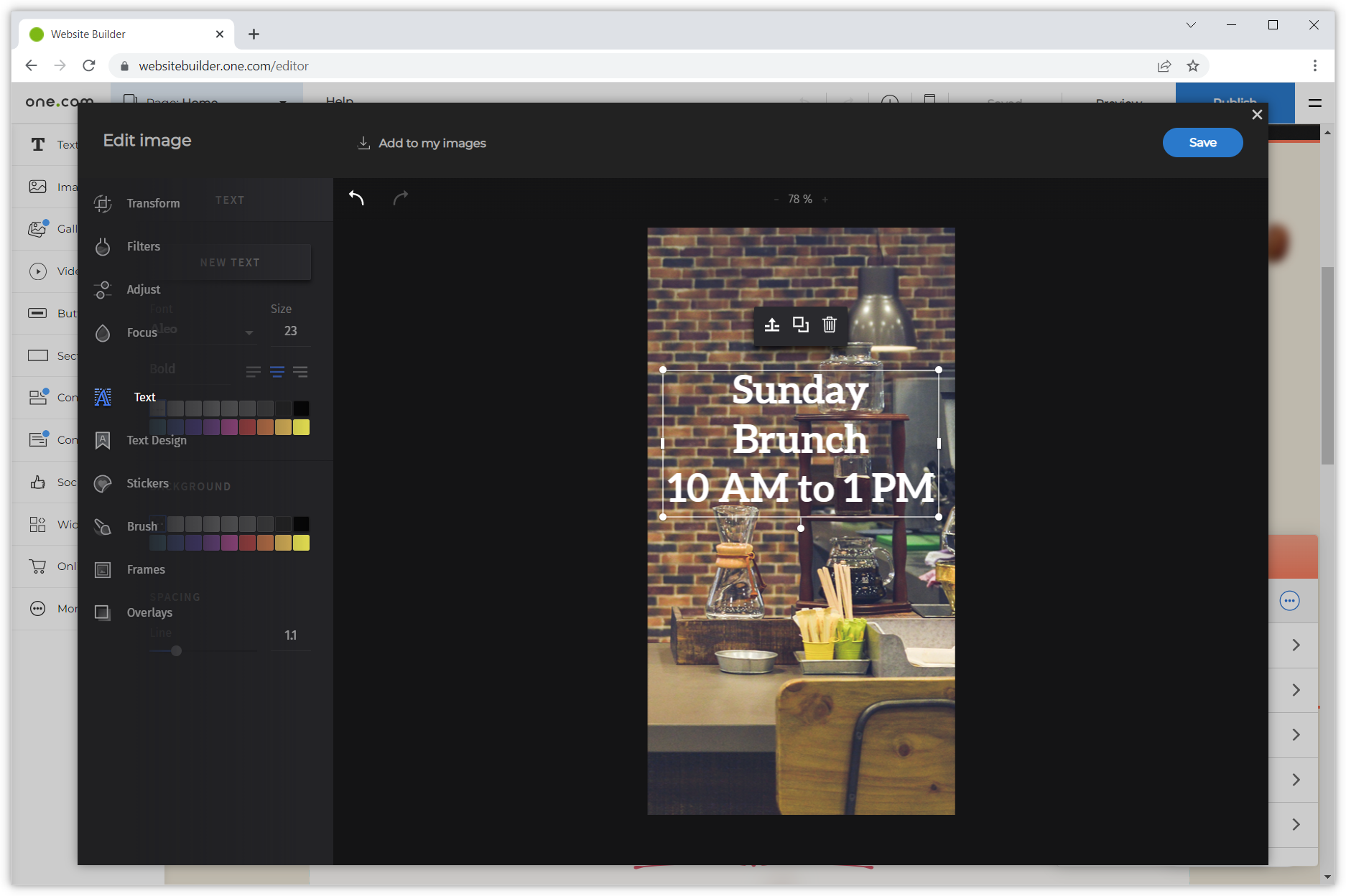The image size is (1346, 896).
Task: Open the Stickers panel
Action: pos(147,483)
